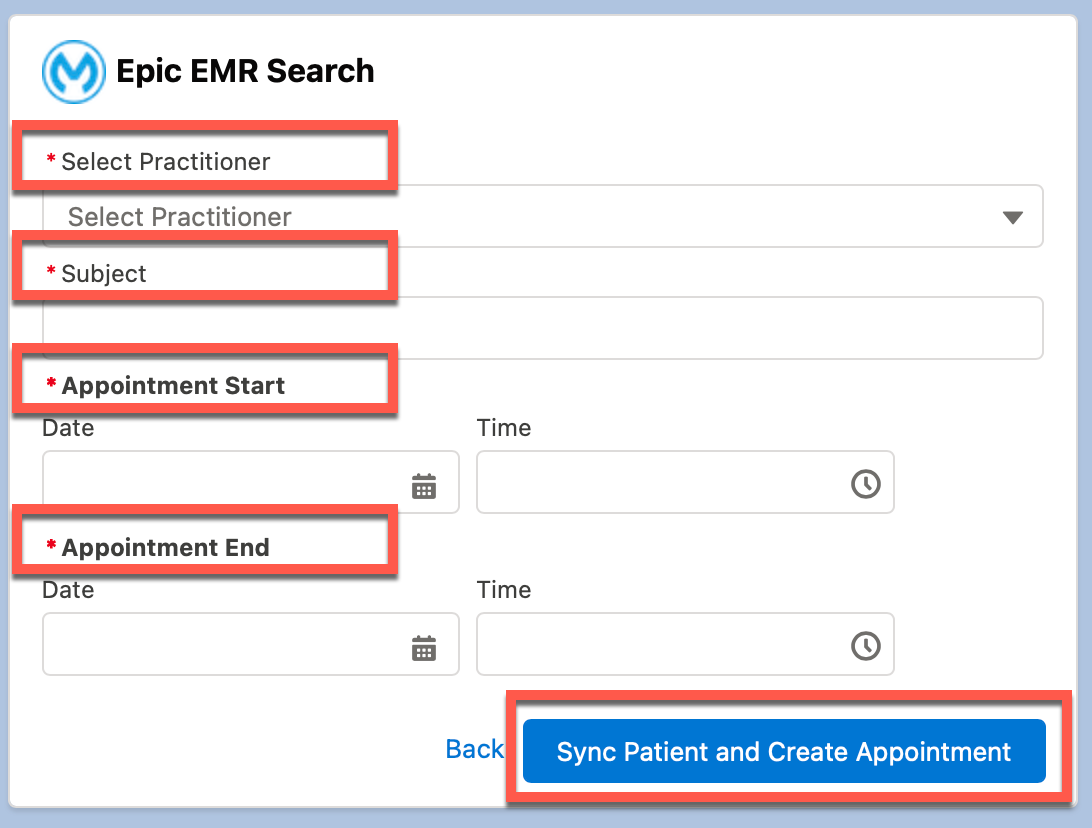Open the Select Practitioner combo box

click(543, 216)
